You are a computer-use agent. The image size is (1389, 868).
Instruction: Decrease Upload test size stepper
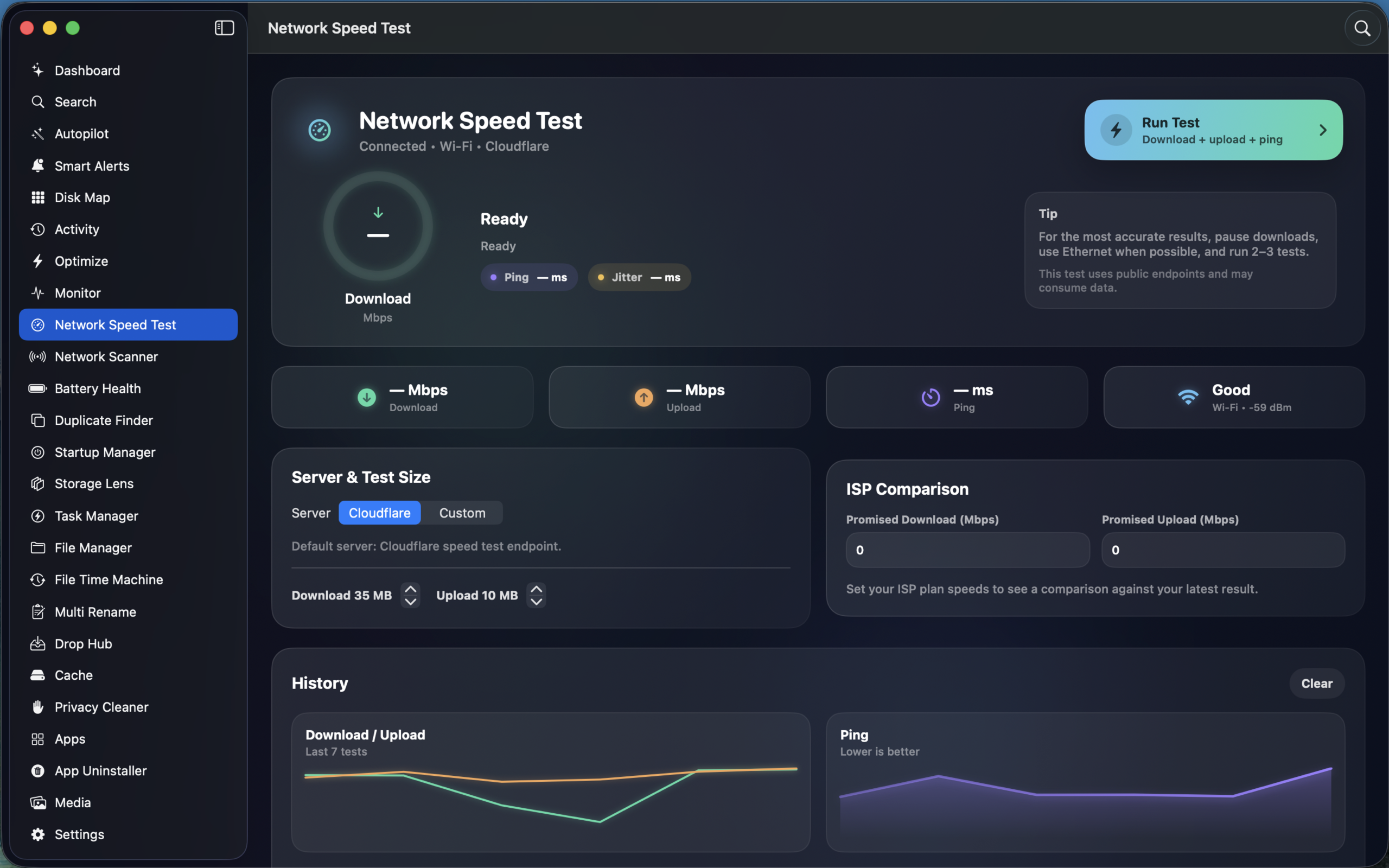tap(536, 602)
